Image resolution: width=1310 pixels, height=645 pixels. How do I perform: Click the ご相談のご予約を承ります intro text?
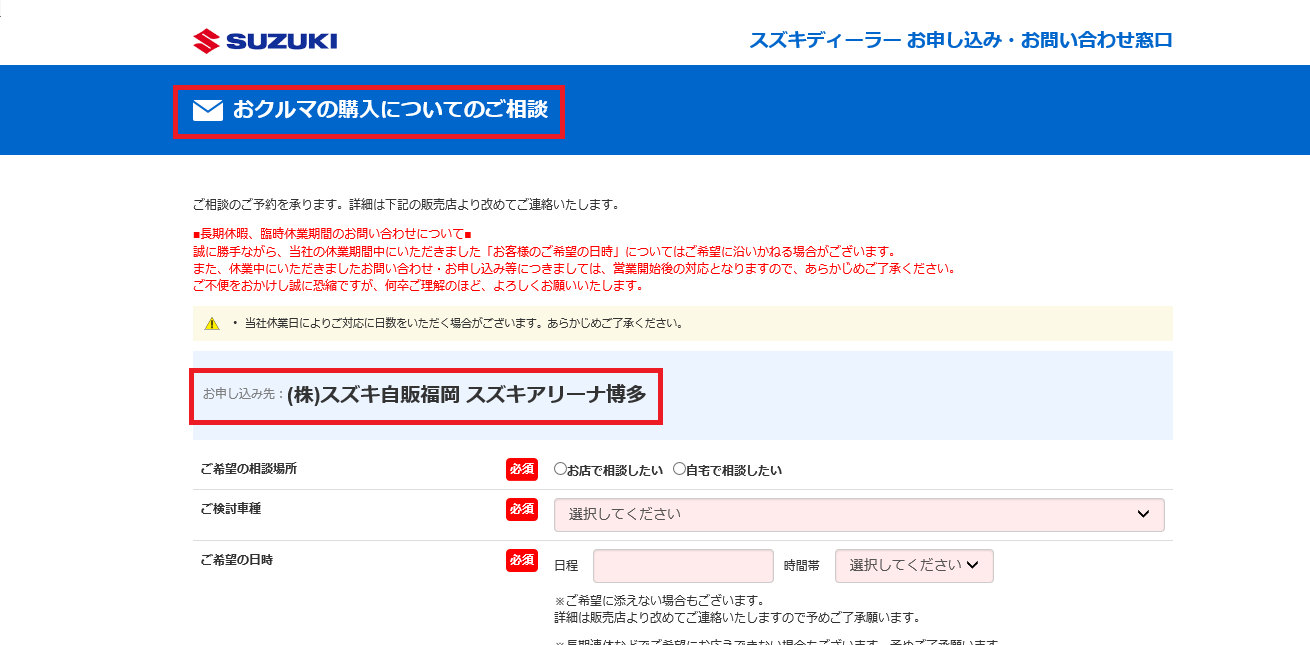coord(406,205)
